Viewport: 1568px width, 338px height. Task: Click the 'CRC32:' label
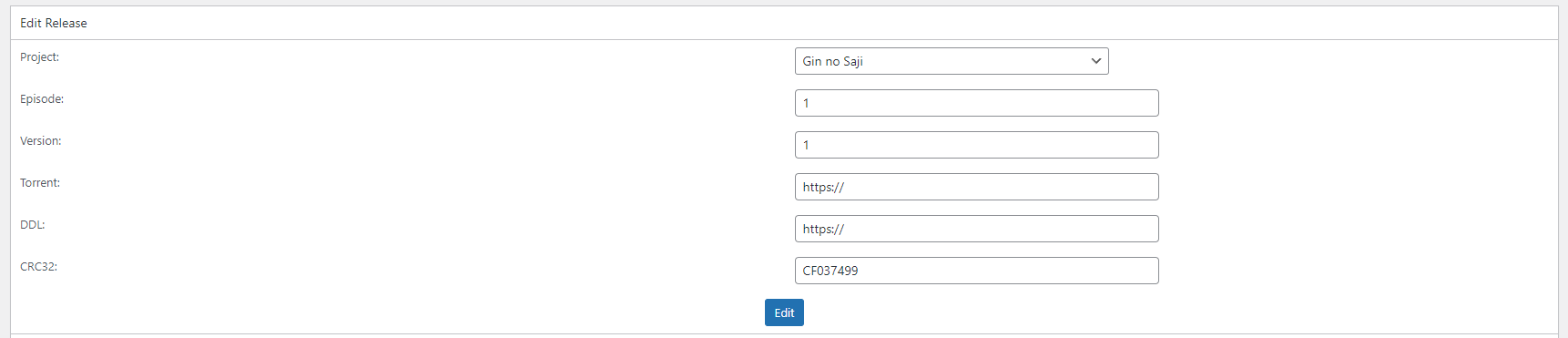tap(38, 267)
